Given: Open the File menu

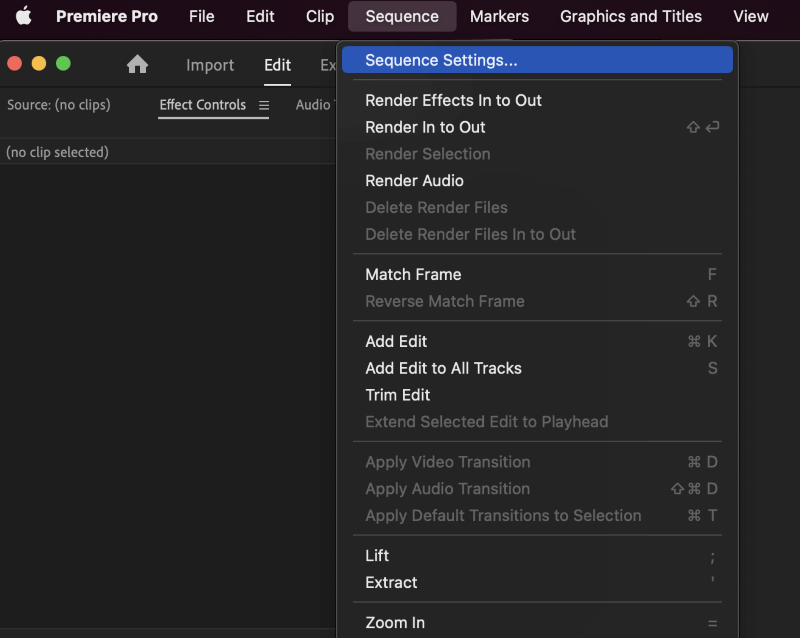Looking at the screenshot, I should point(202,16).
